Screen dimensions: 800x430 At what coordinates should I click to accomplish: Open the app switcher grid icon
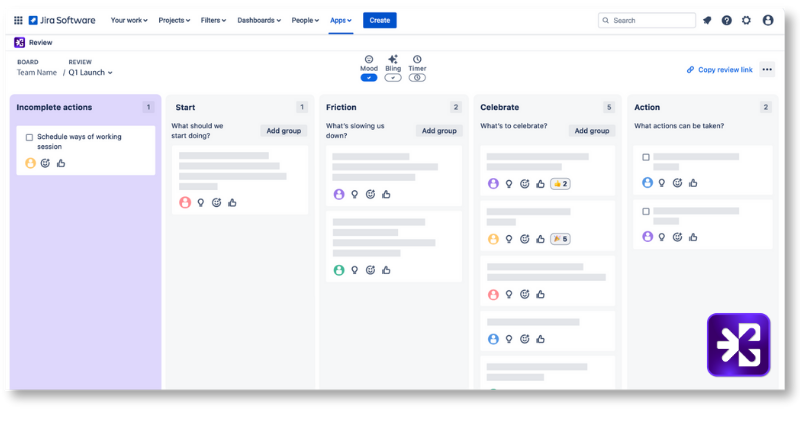(18, 20)
